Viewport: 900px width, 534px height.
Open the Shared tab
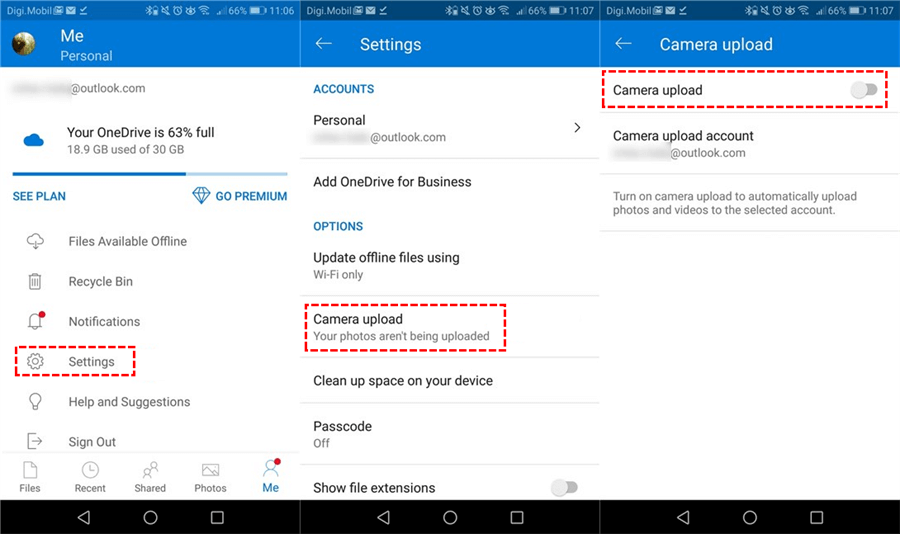click(150, 477)
